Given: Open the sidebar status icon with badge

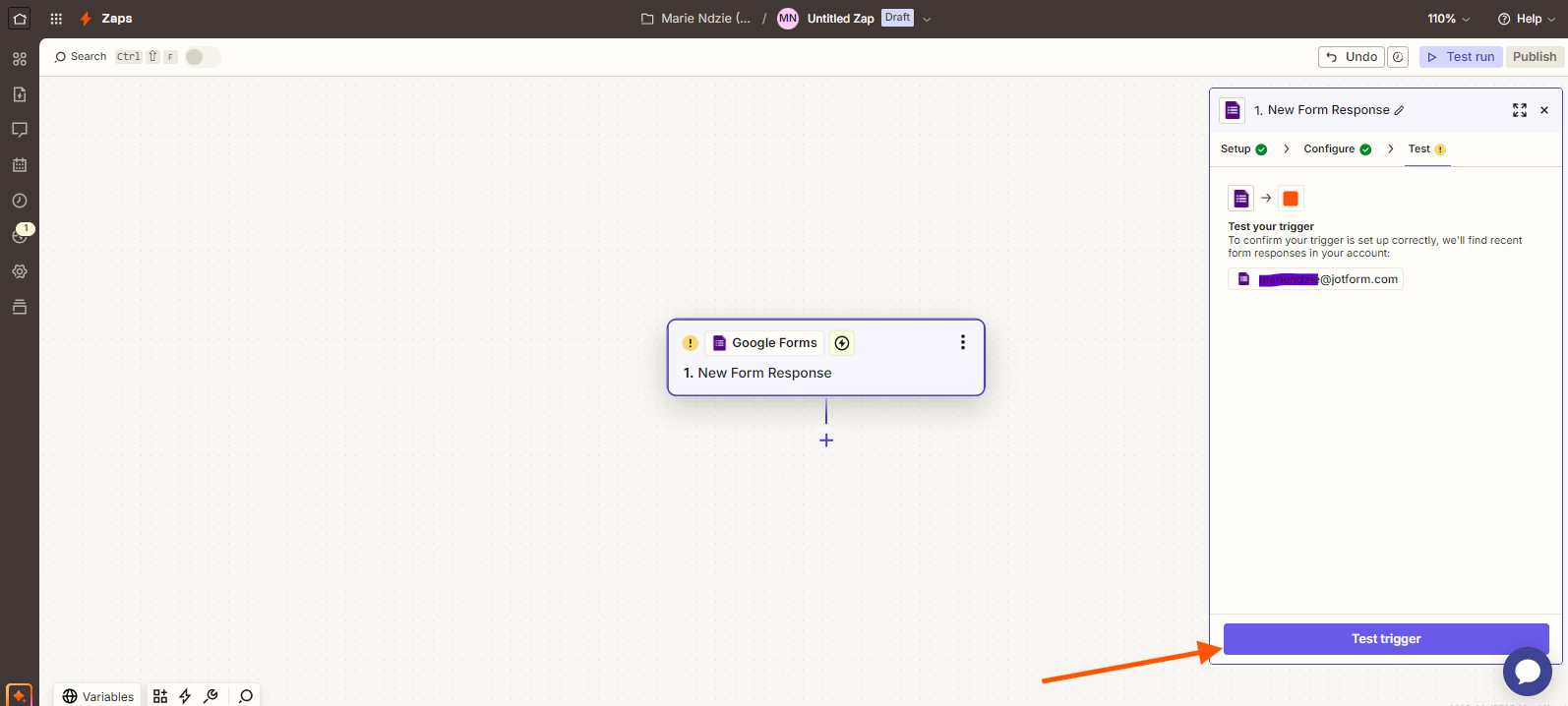Looking at the screenshot, I should (x=20, y=235).
